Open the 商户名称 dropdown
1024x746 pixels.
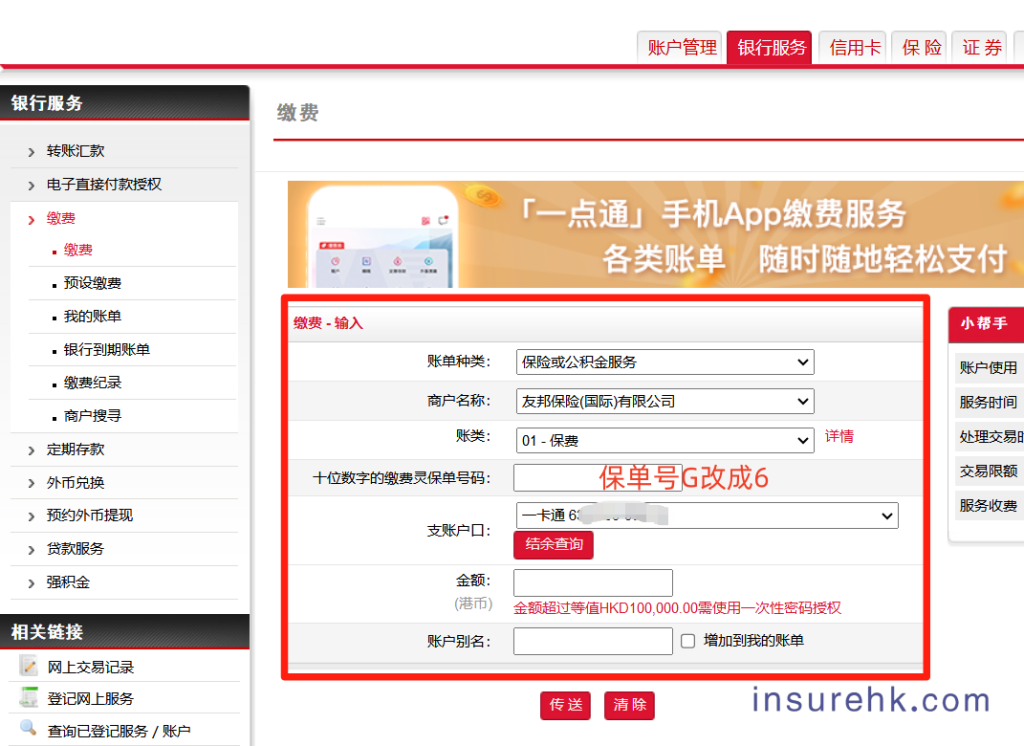point(665,402)
